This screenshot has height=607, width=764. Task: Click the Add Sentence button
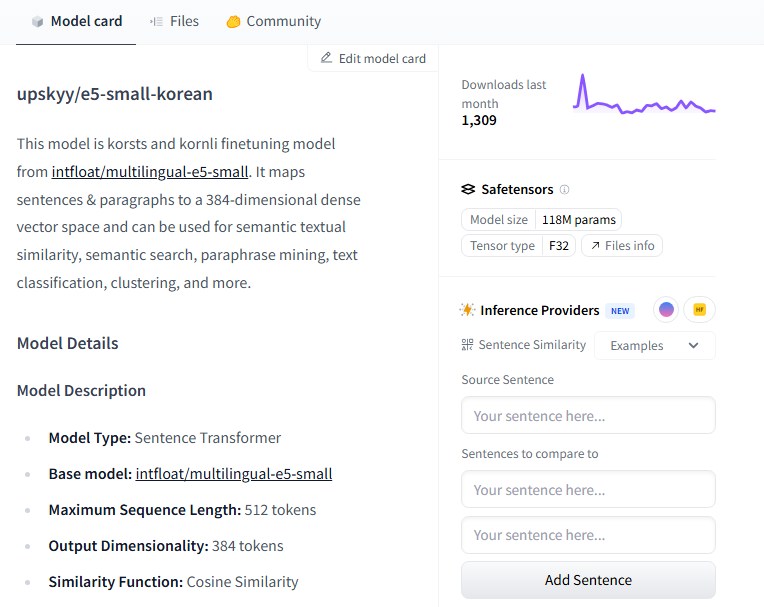pos(588,580)
